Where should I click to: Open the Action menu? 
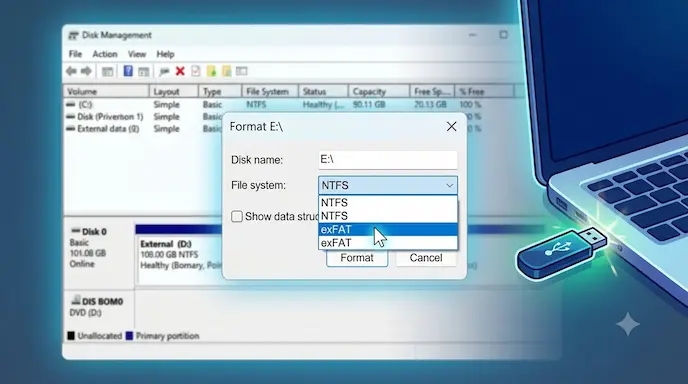[105, 54]
